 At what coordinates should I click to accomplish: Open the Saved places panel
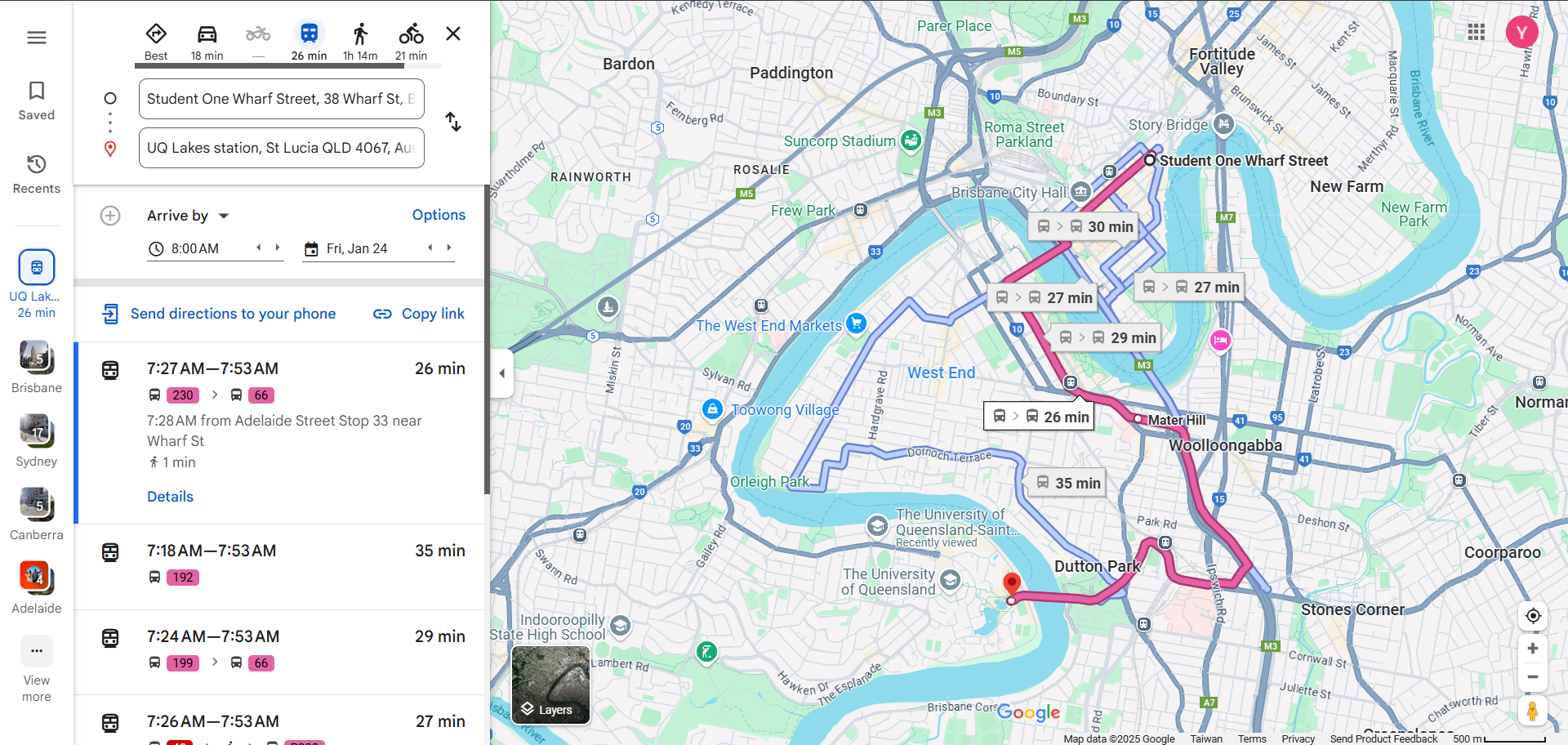[37, 100]
